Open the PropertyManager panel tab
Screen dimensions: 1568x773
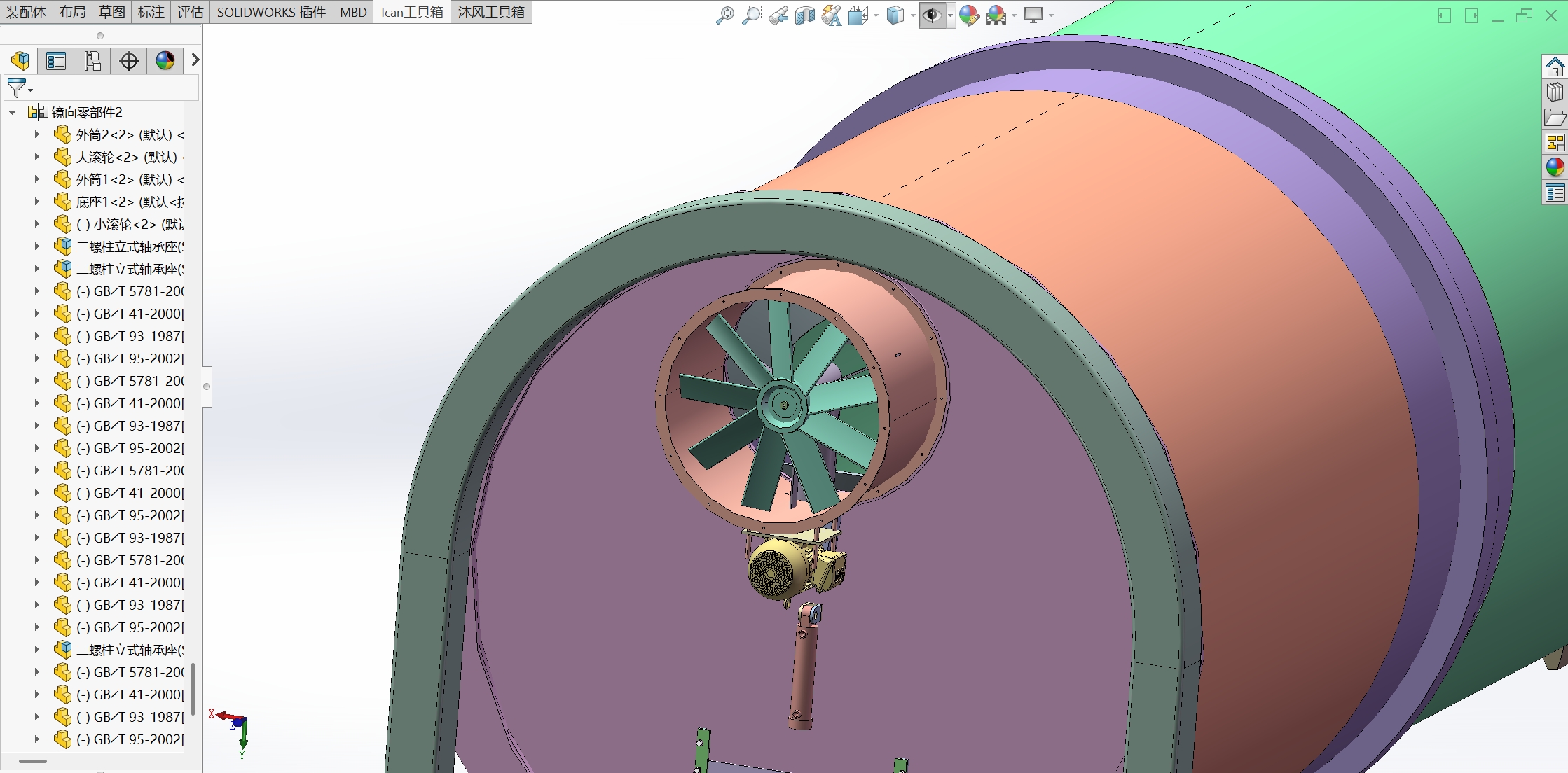tap(56, 61)
